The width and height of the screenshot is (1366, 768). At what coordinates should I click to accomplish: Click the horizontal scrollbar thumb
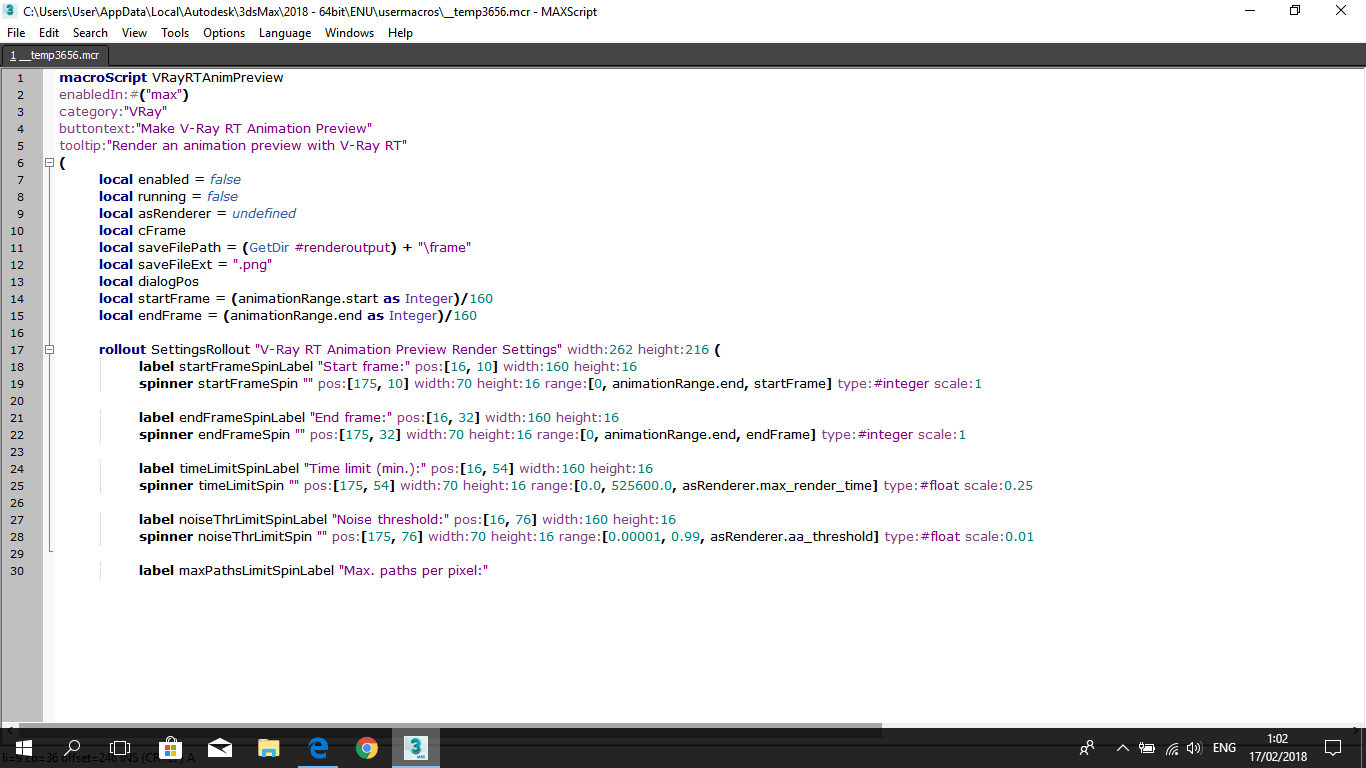[x=449, y=731]
